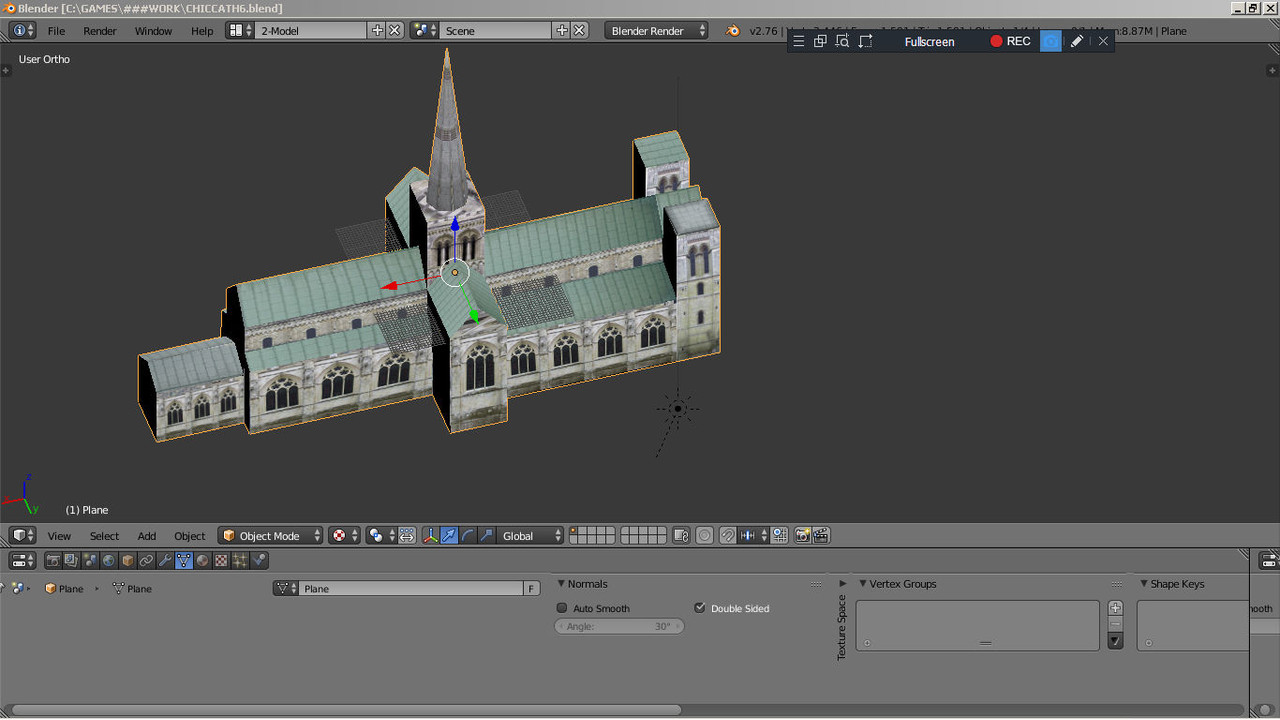Click the Fullscreen button in recorder bar
Screen dimensions: 1280x720
click(x=929, y=41)
